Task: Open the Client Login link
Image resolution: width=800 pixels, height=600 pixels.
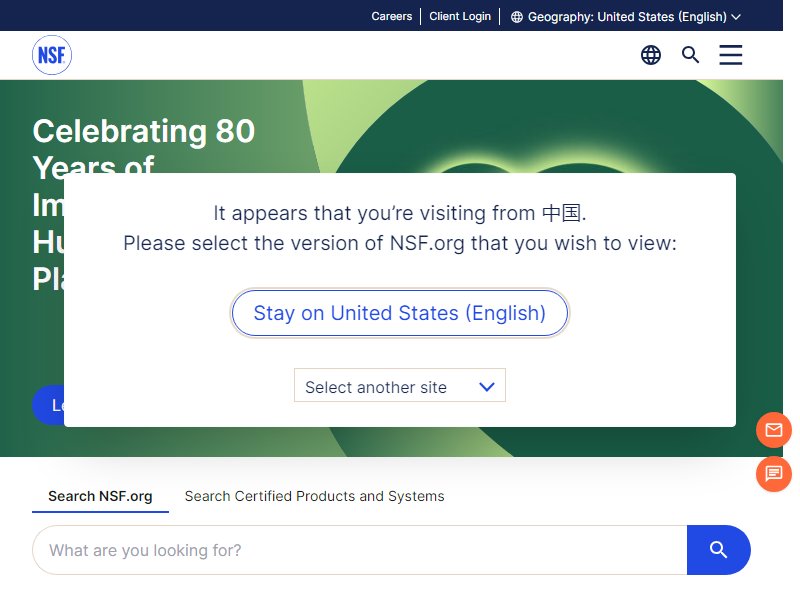Action: (x=460, y=16)
